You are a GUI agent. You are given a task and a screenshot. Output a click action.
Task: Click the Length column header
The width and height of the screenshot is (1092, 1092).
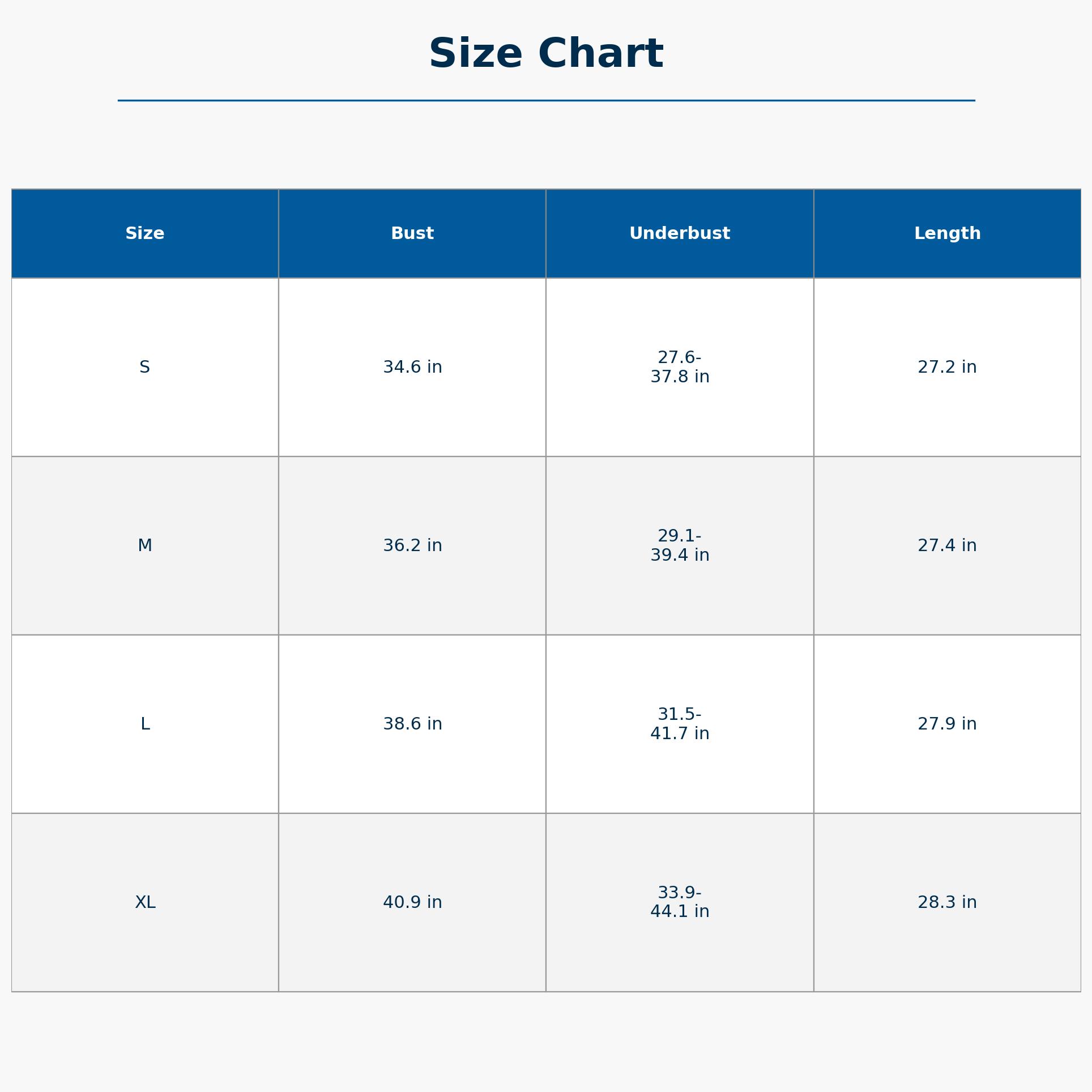(947, 233)
